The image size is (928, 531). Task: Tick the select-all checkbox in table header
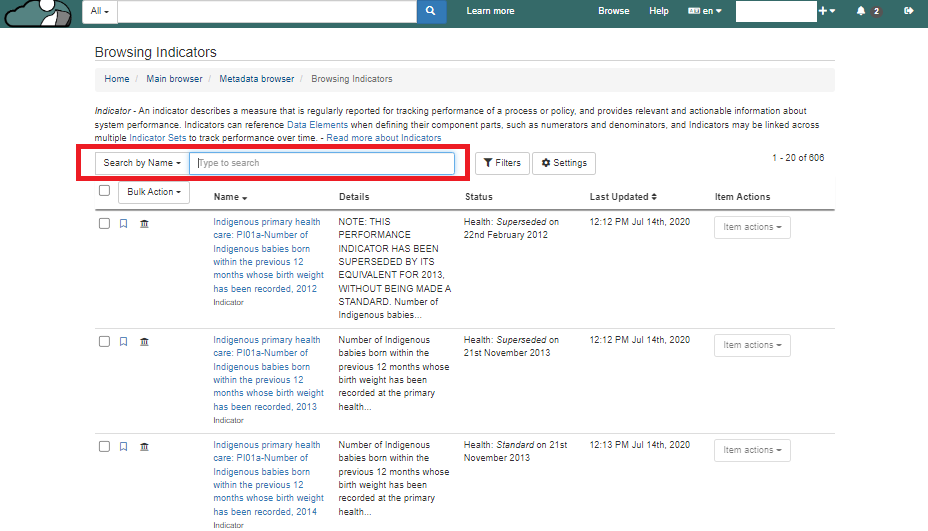point(104,191)
